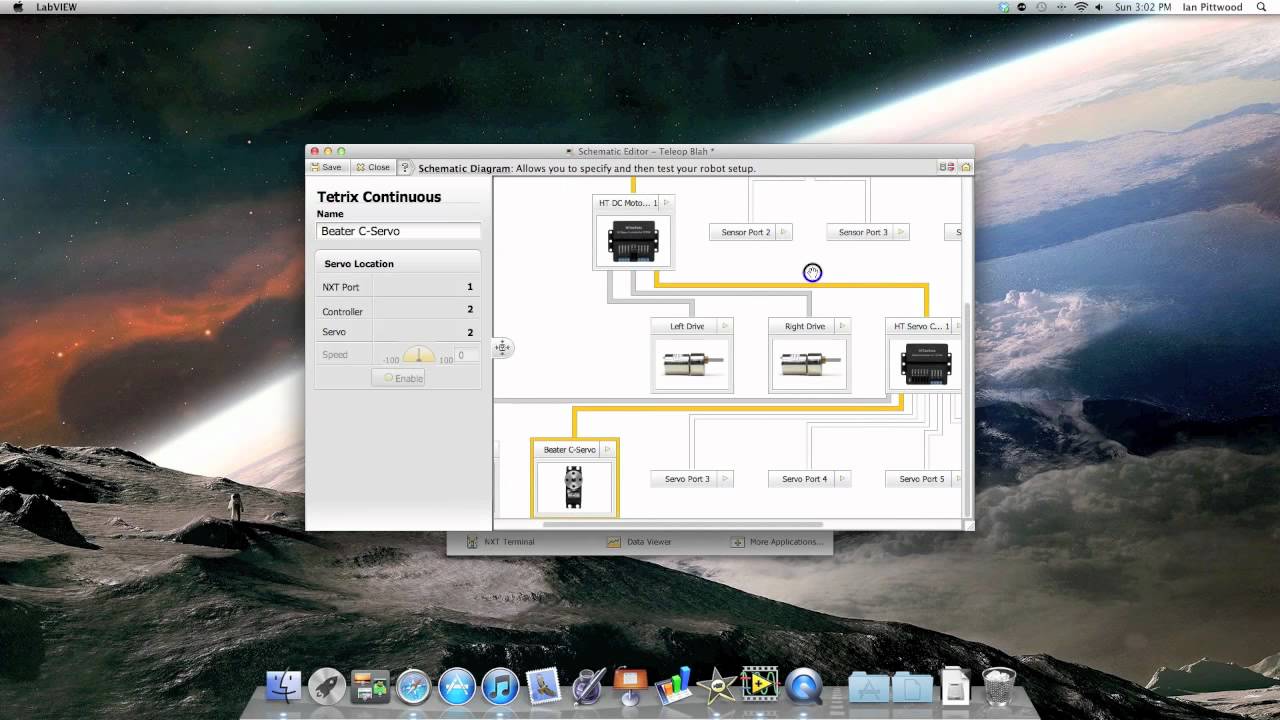
Task: Click the layout toggle icon in Schematic Editor header
Action: click(x=946, y=168)
